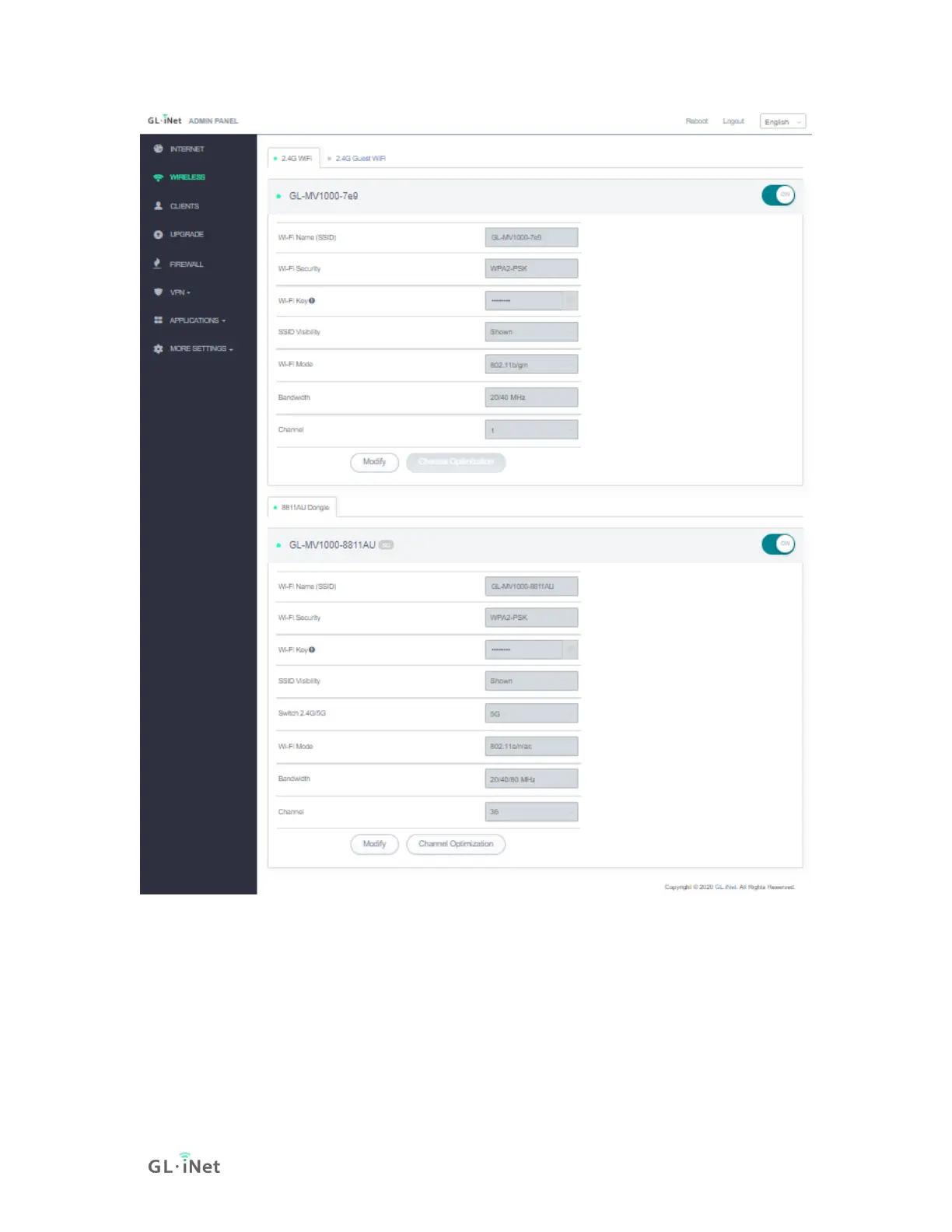This screenshot has width=952, height=1232.
Task: Click the Firewall flame icon in sidebar
Action: click(157, 264)
